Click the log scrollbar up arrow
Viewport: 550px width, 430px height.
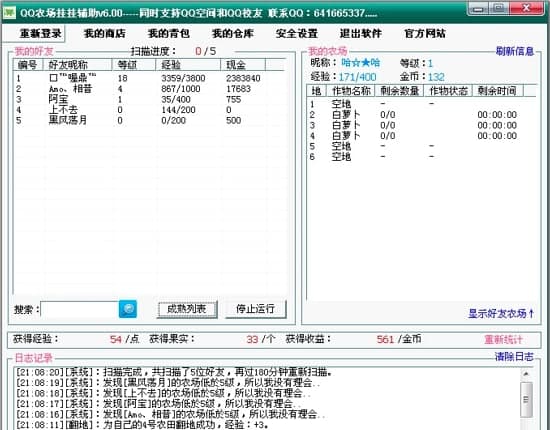coord(526,374)
